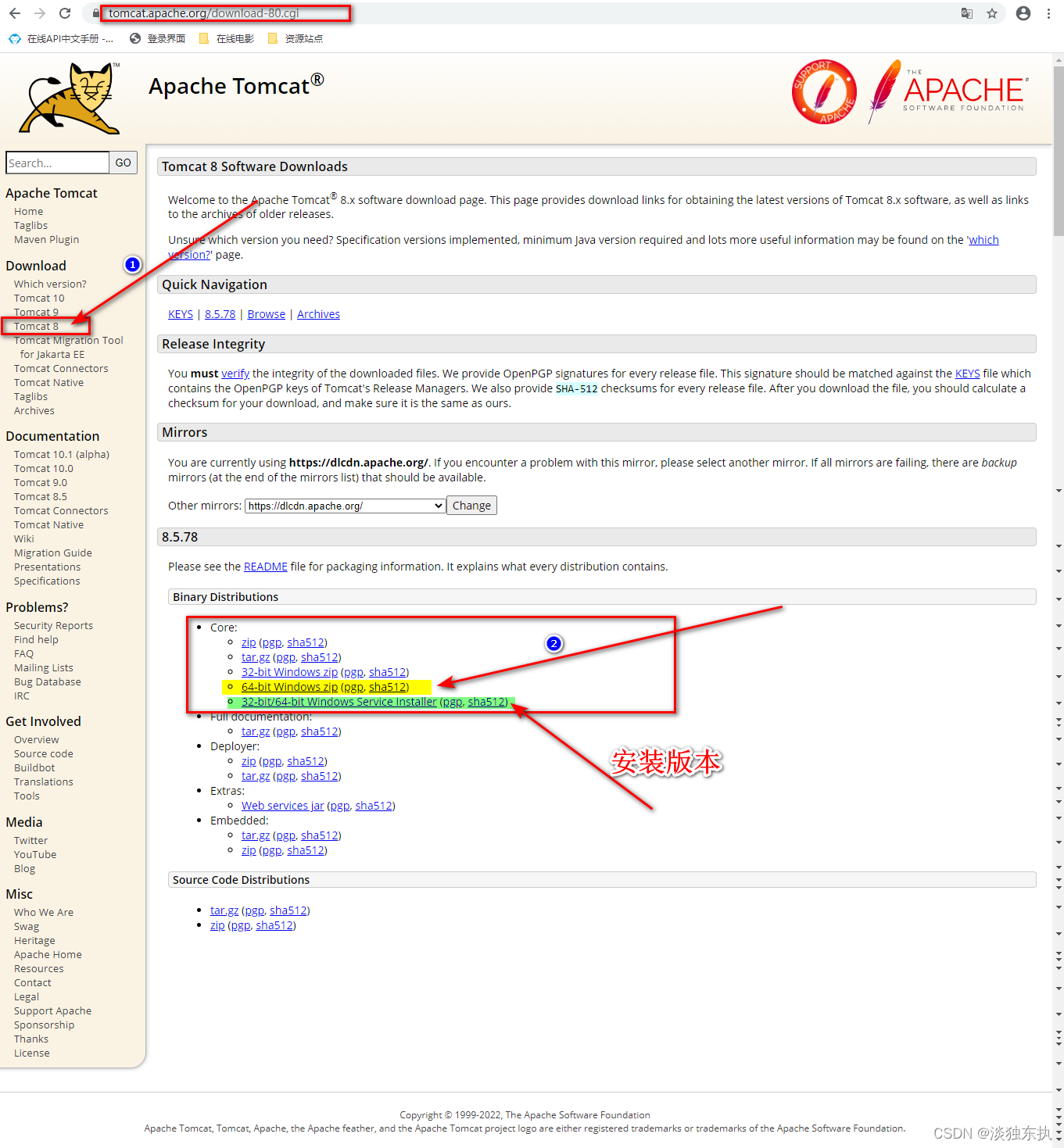This screenshot has height=1148, width=1064.
Task: Open the Other mirrors dropdown
Action: point(345,506)
